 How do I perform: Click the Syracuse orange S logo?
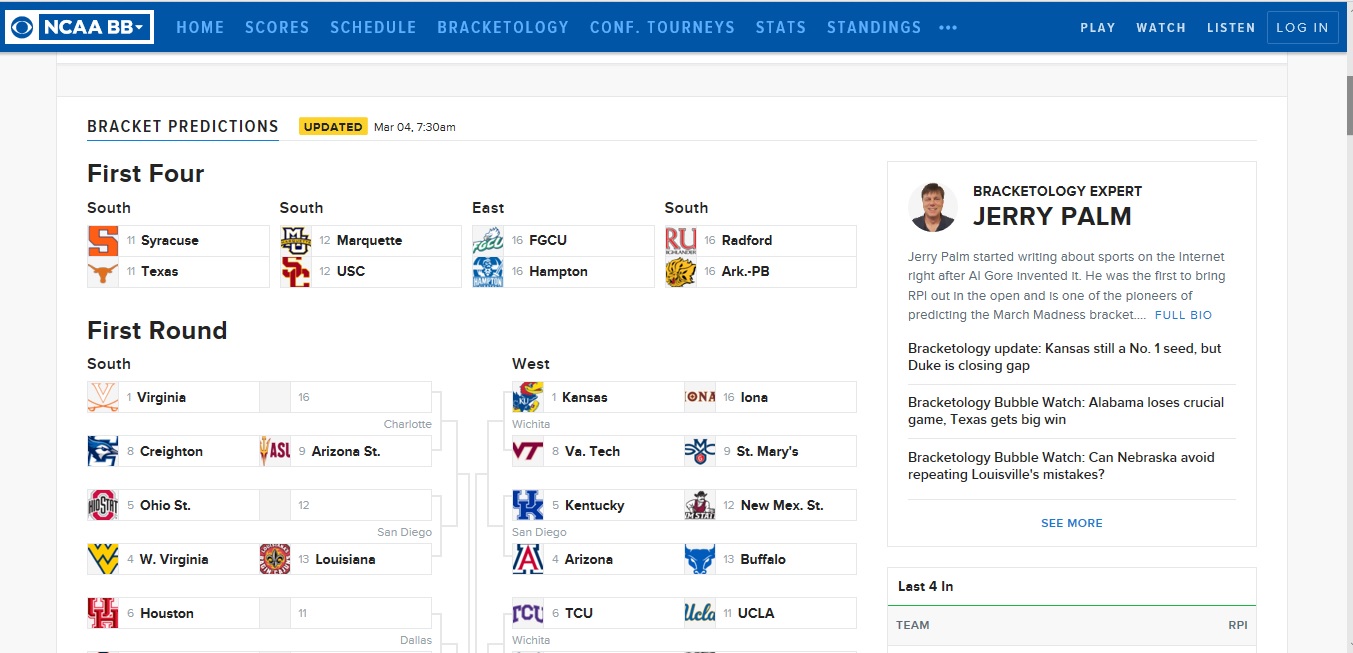103,240
